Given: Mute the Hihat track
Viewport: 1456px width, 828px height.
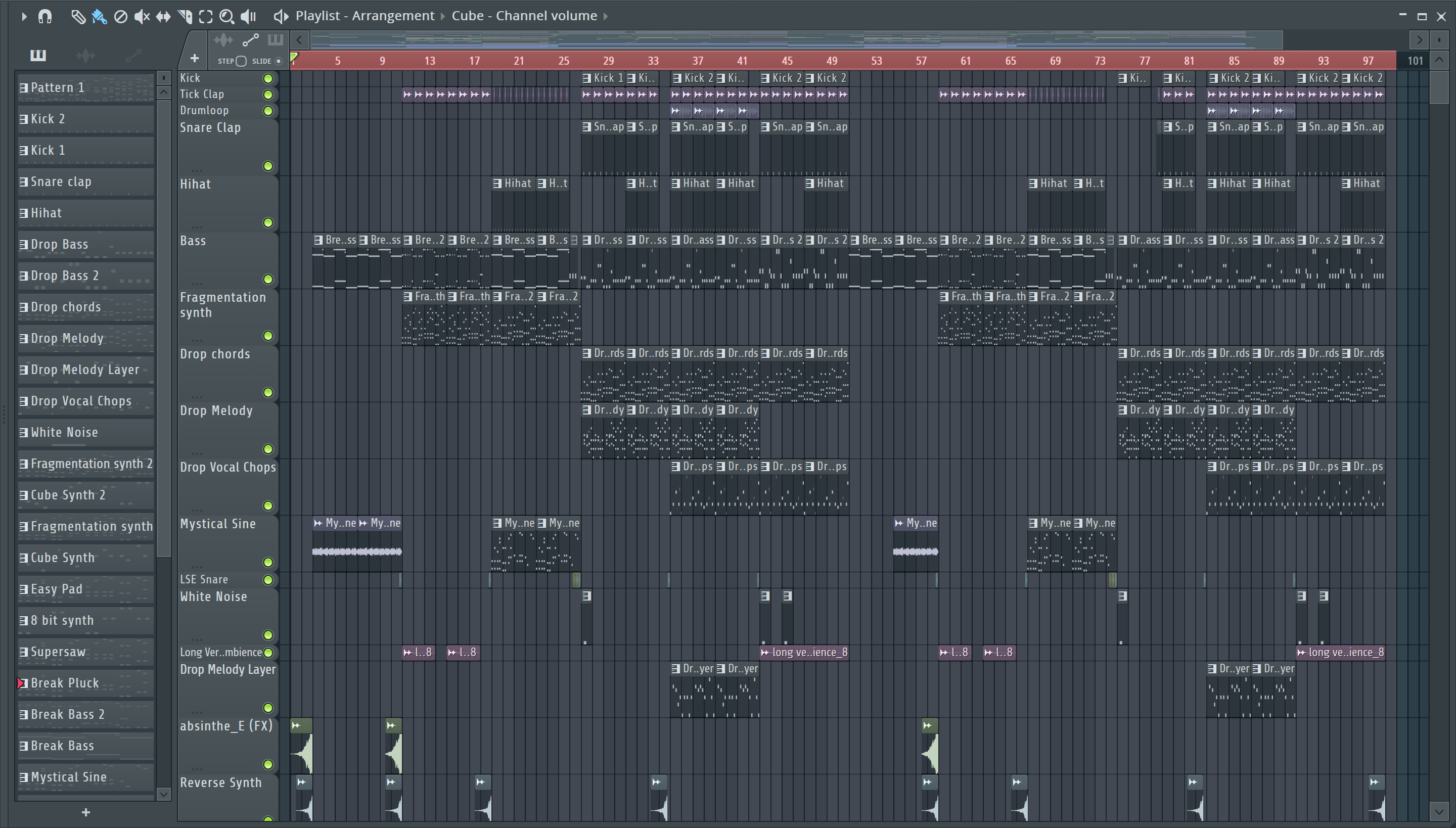Looking at the screenshot, I should pyautogui.click(x=268, y=222).
